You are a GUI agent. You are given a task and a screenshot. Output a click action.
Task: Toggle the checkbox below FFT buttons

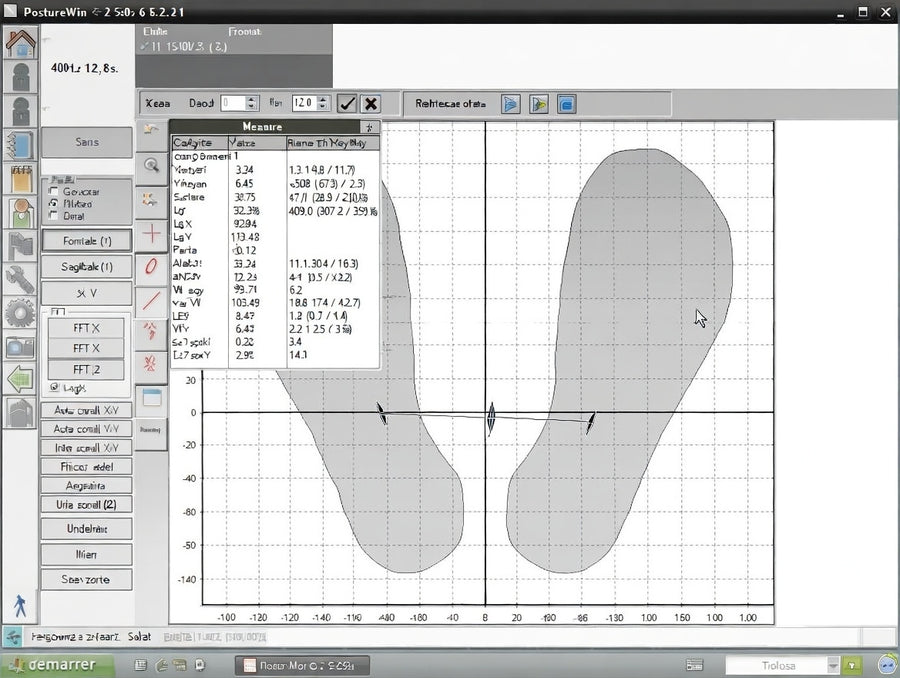(54, 387)
